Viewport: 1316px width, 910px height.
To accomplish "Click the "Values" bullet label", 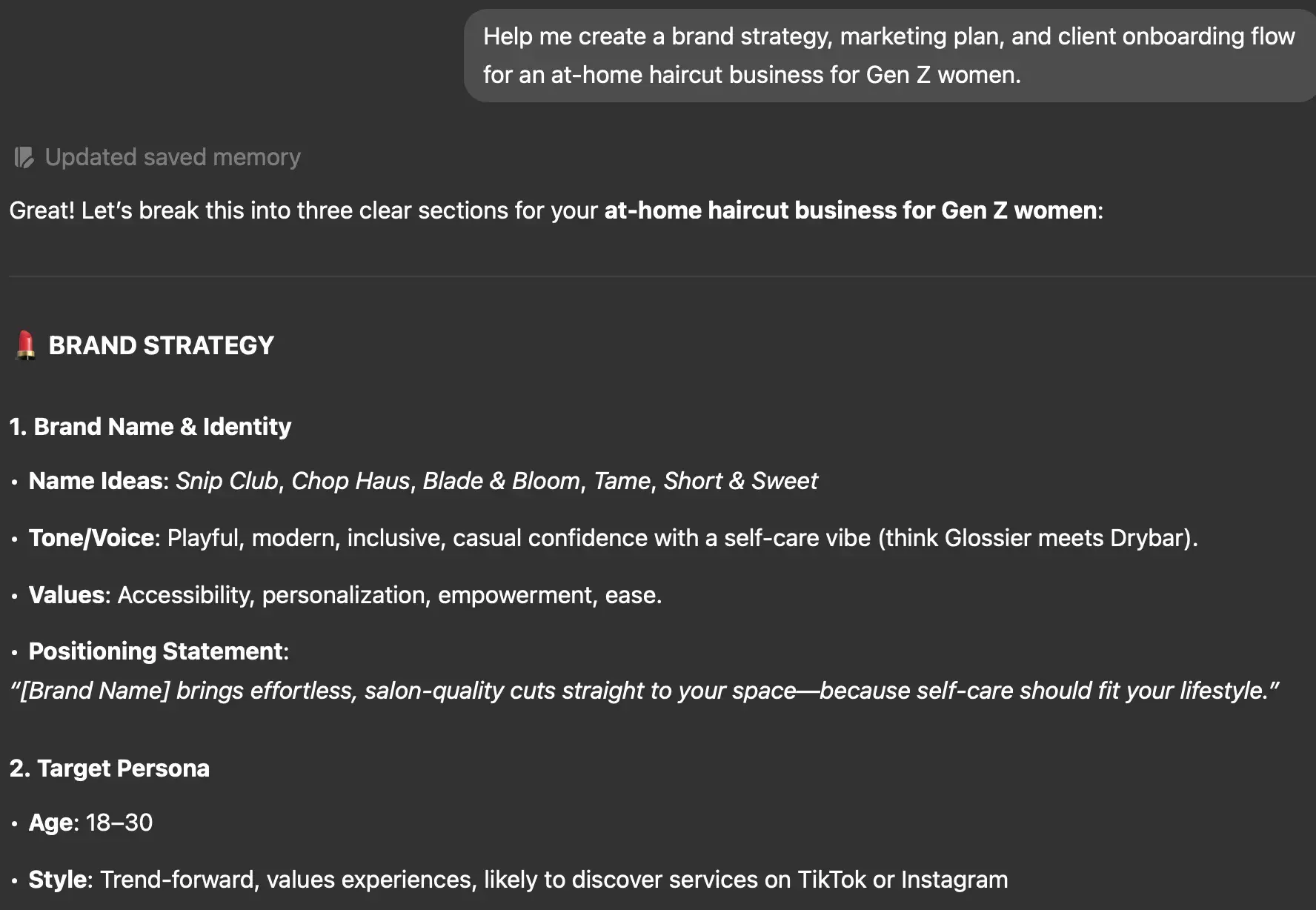I will [67, 595].
